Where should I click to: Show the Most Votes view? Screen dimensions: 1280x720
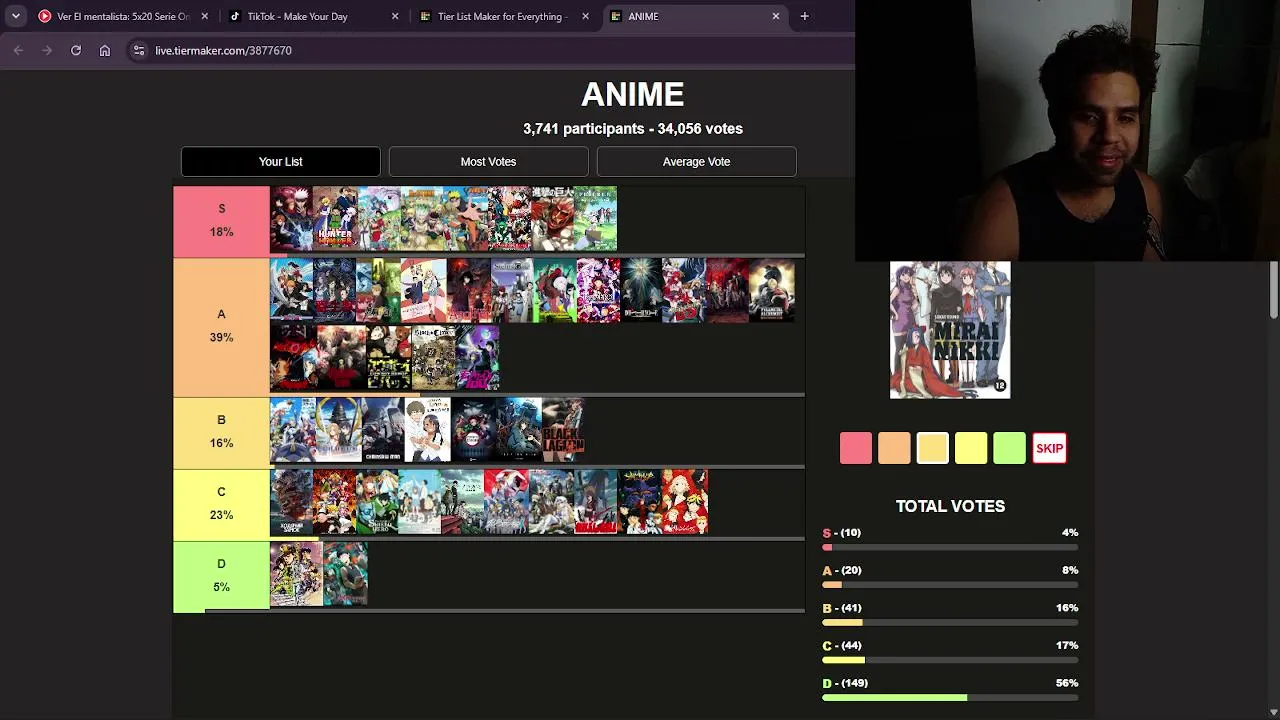(x=489, y=161)
